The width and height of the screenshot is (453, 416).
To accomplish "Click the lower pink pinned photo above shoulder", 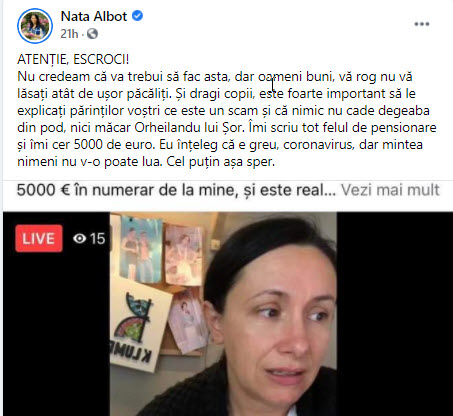I will coord(187,322).
